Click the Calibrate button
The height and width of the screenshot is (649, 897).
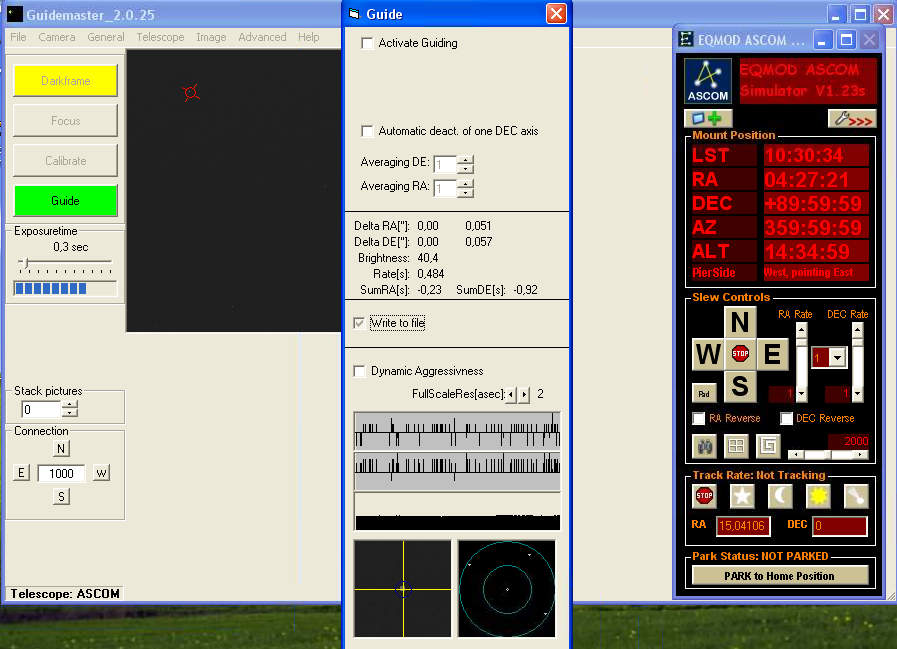65,161
